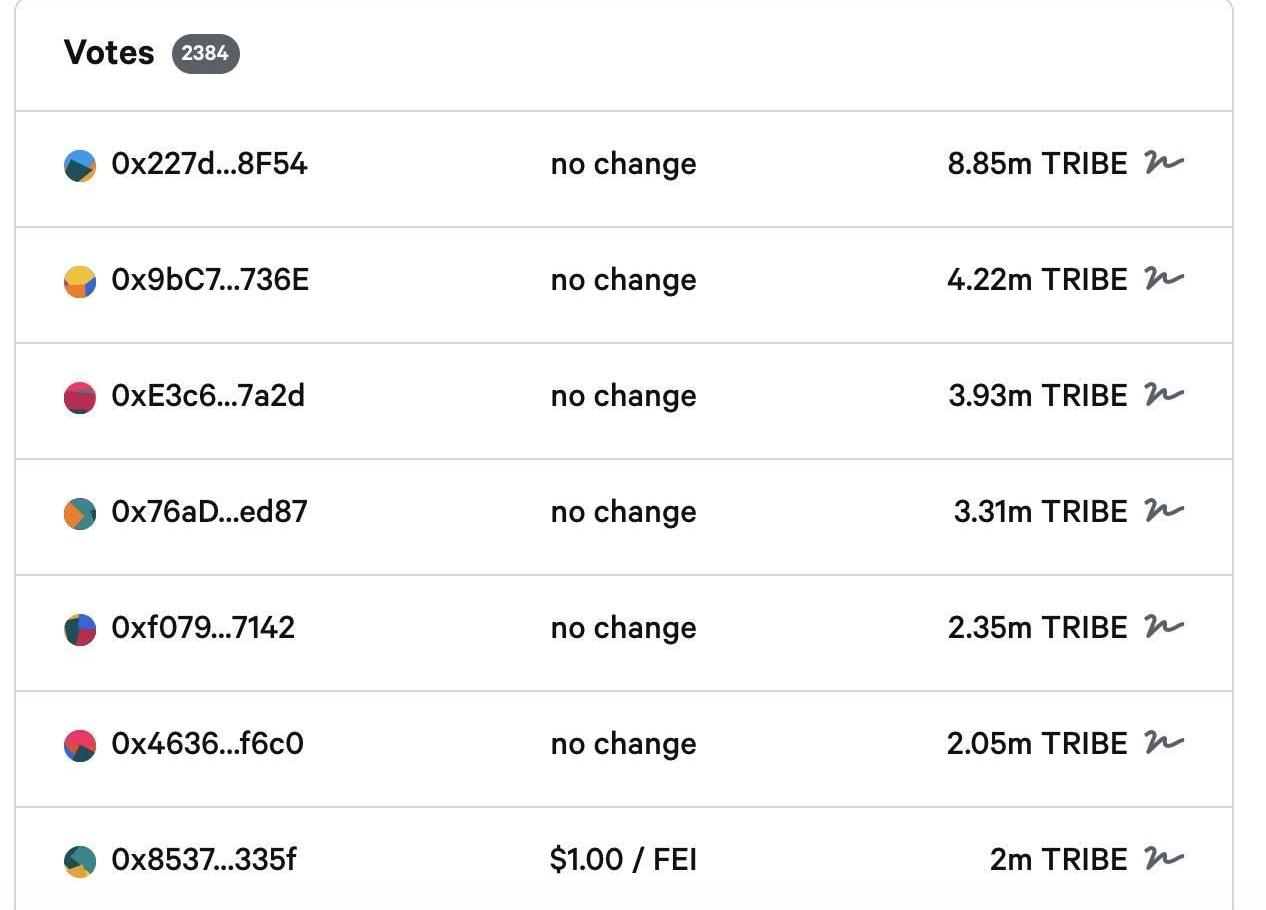This screenshot has width=1266, height=910.
Task: Open voter profile 0x227d...8F54
Action: tap(209, 164)
